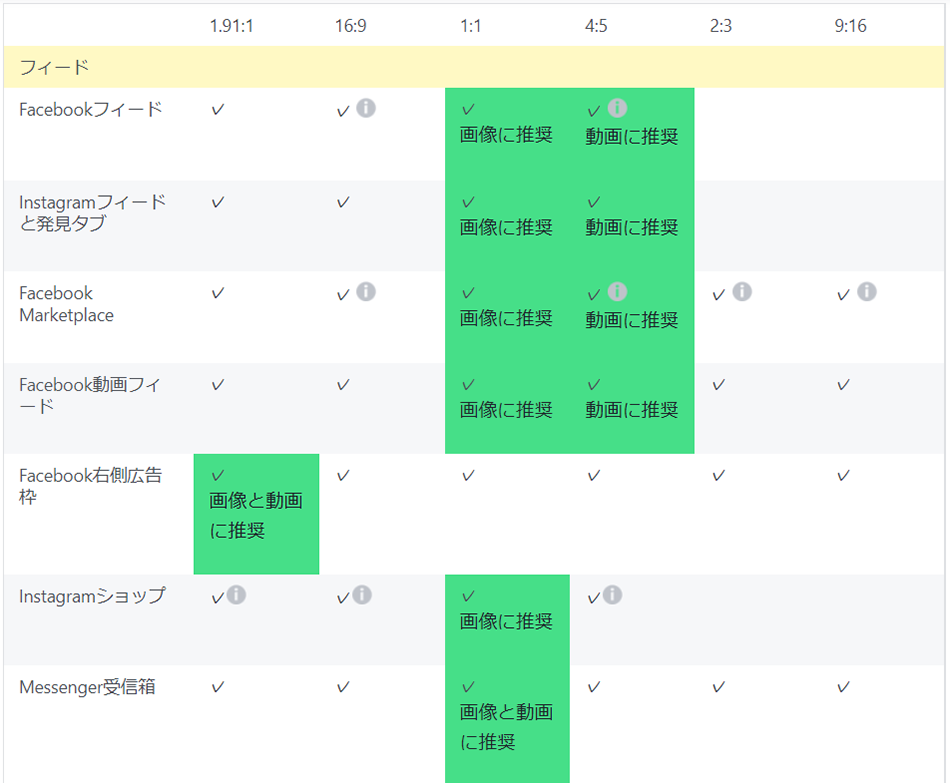Click the 2:3 column header
Image resolution: width=950 pixels, height=783 pixels.
tap(721, 26)
